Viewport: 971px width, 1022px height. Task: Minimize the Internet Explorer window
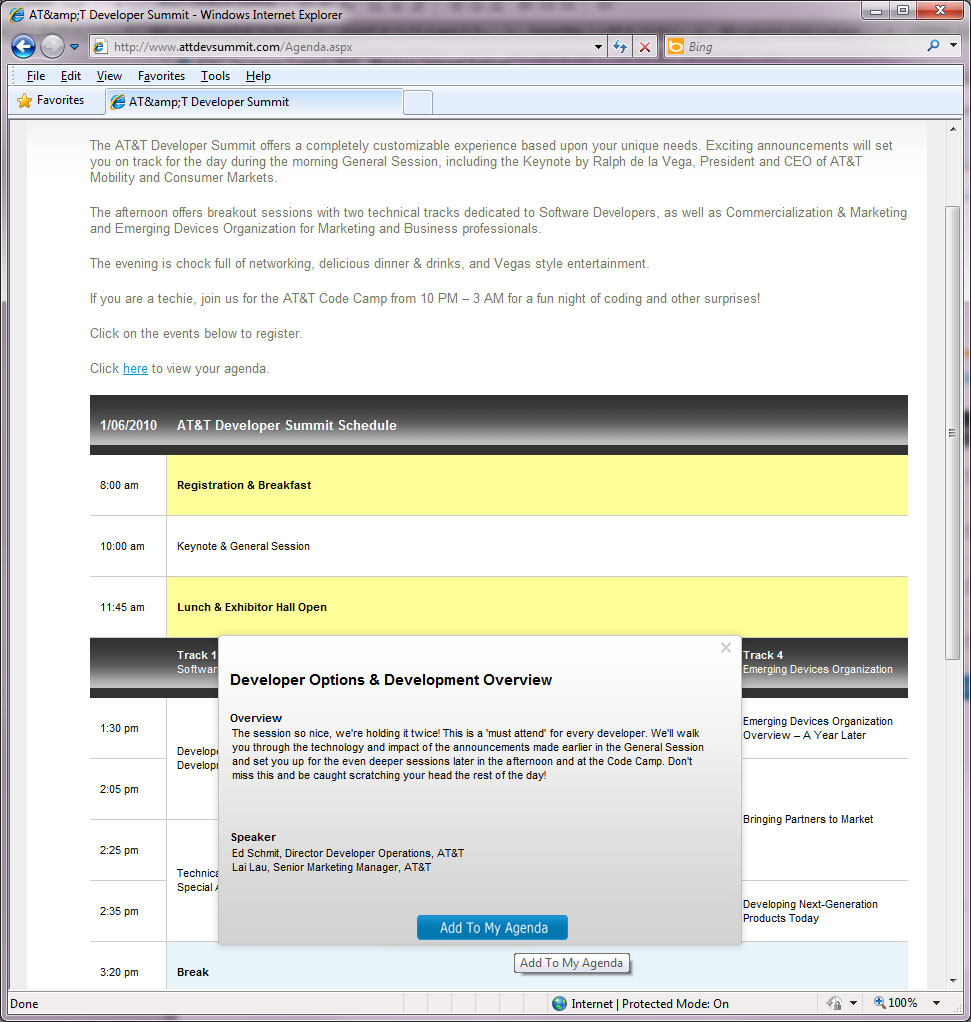point(877,10)
